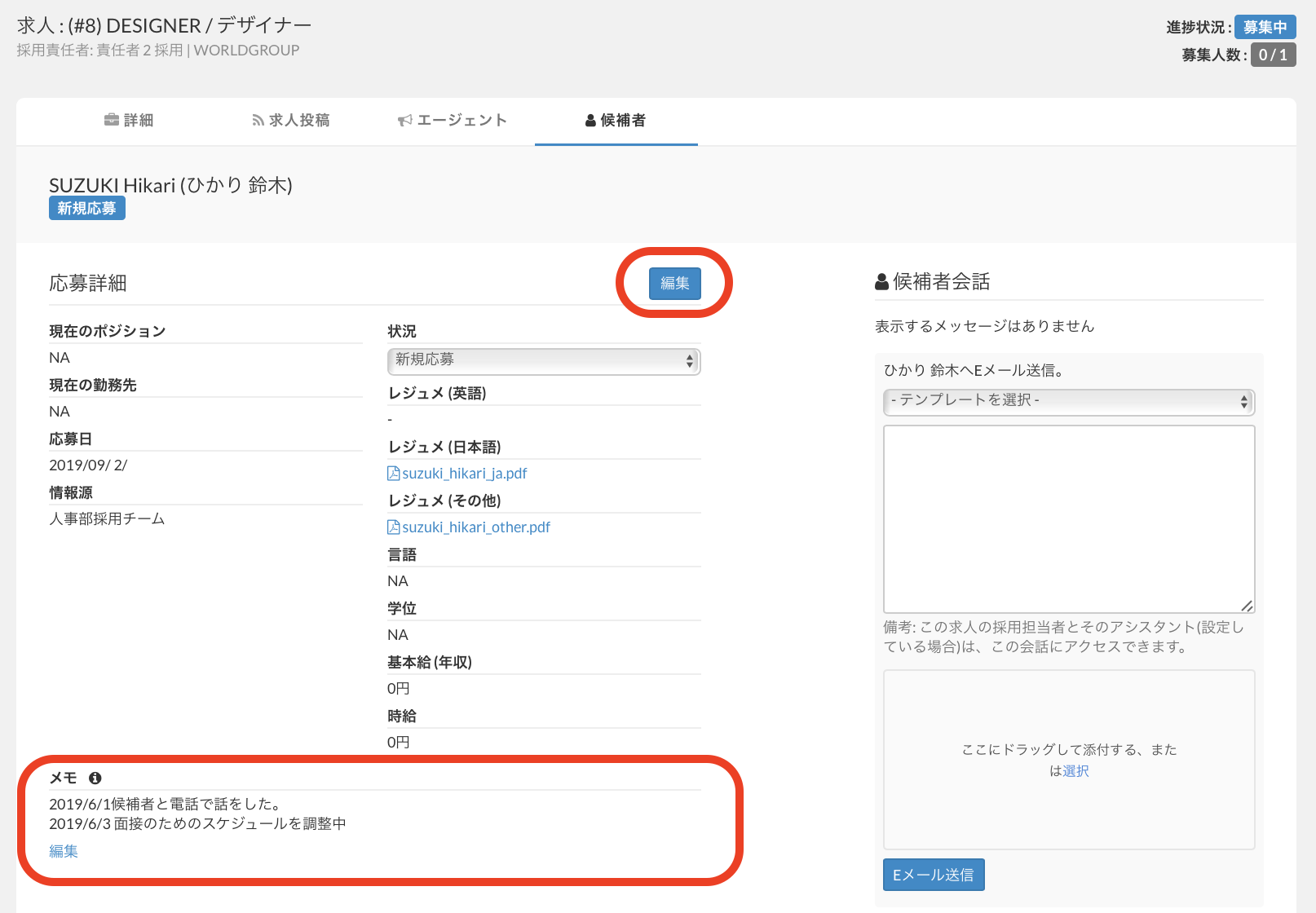Click the 選択 link in the attachment area

[1075, 771]
